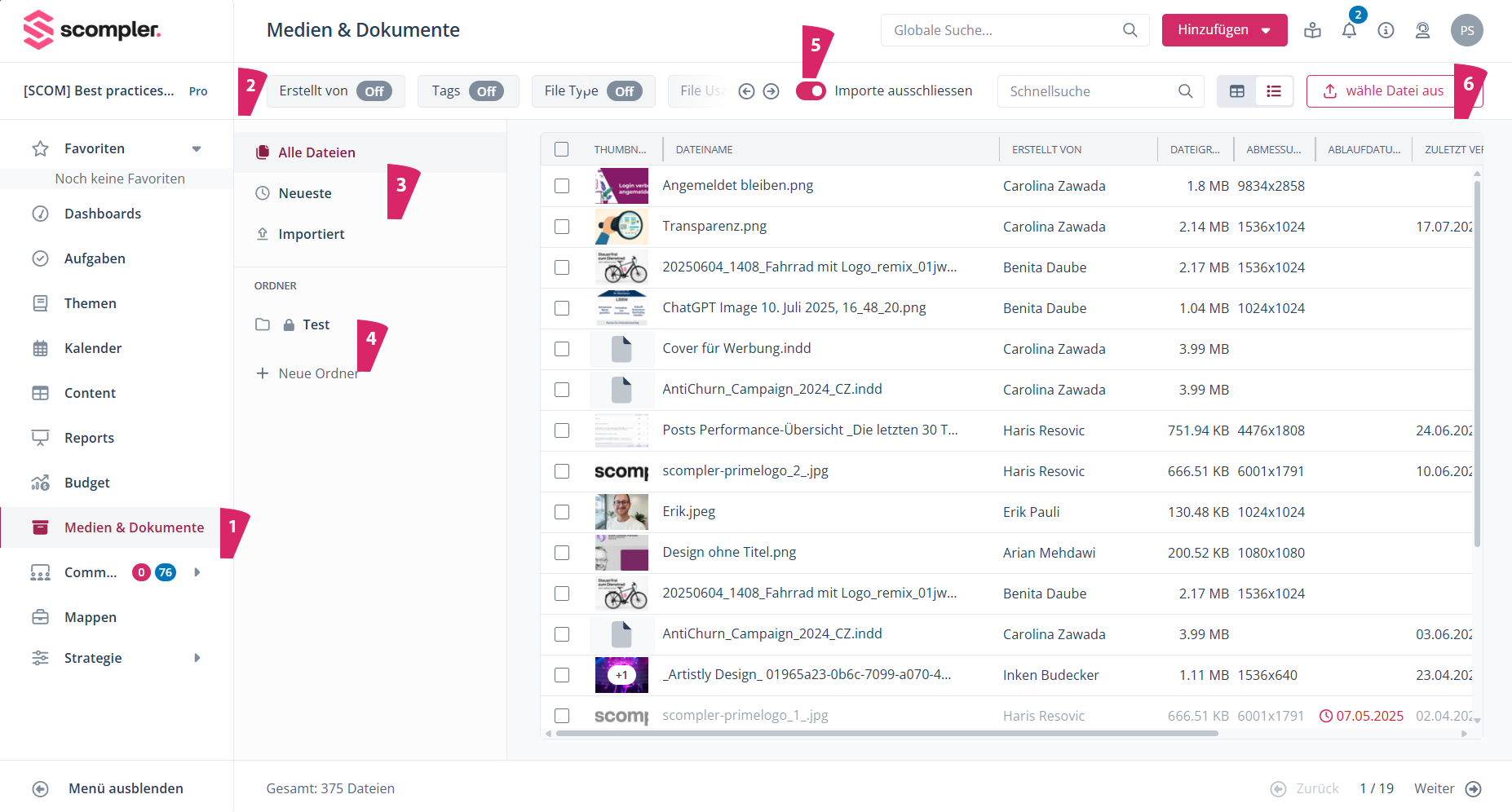Switch to grid table view icon
Viewport: 1512px width, 812px height.
[x=1237, y=91]
